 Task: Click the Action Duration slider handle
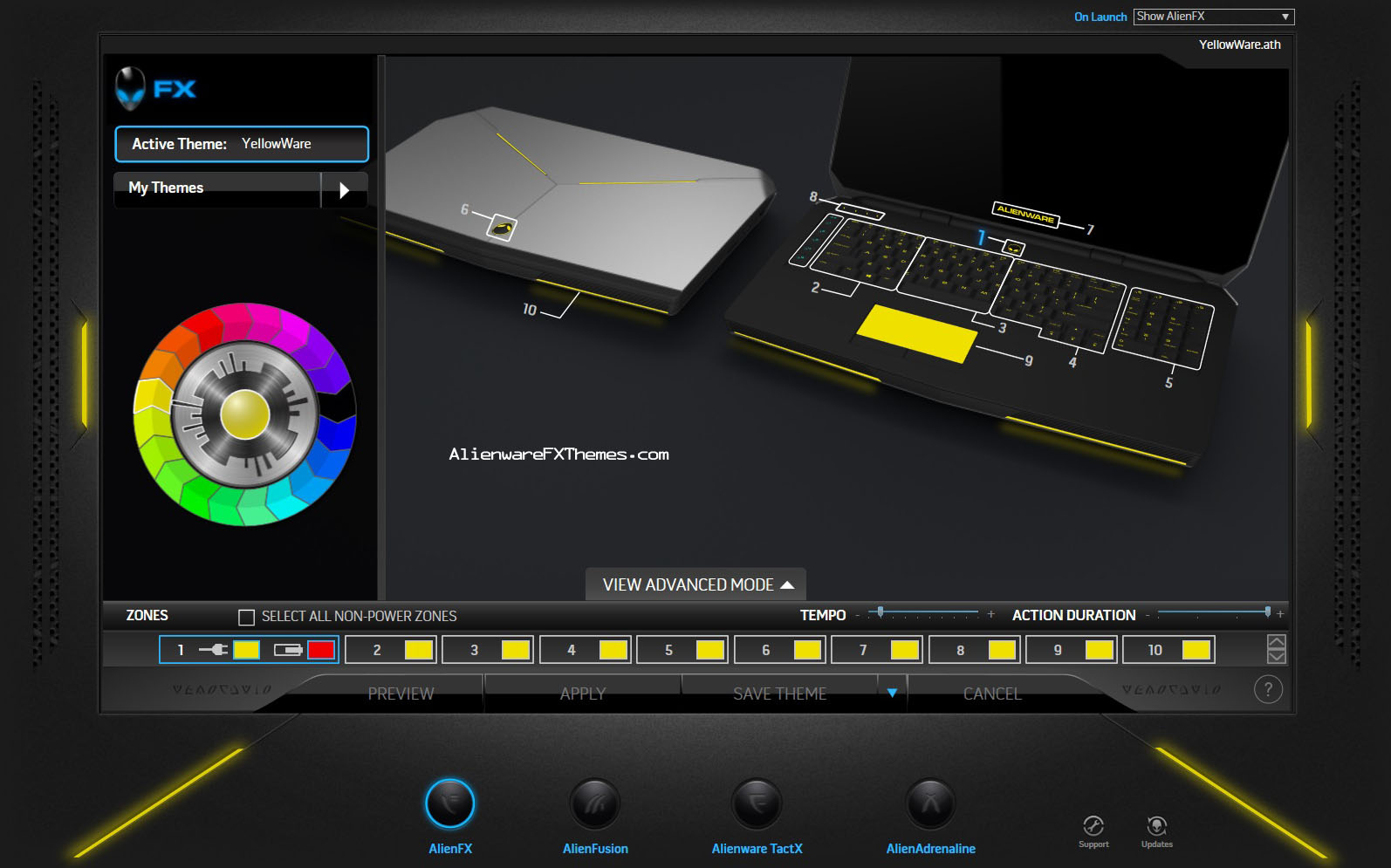[1268, 612]
